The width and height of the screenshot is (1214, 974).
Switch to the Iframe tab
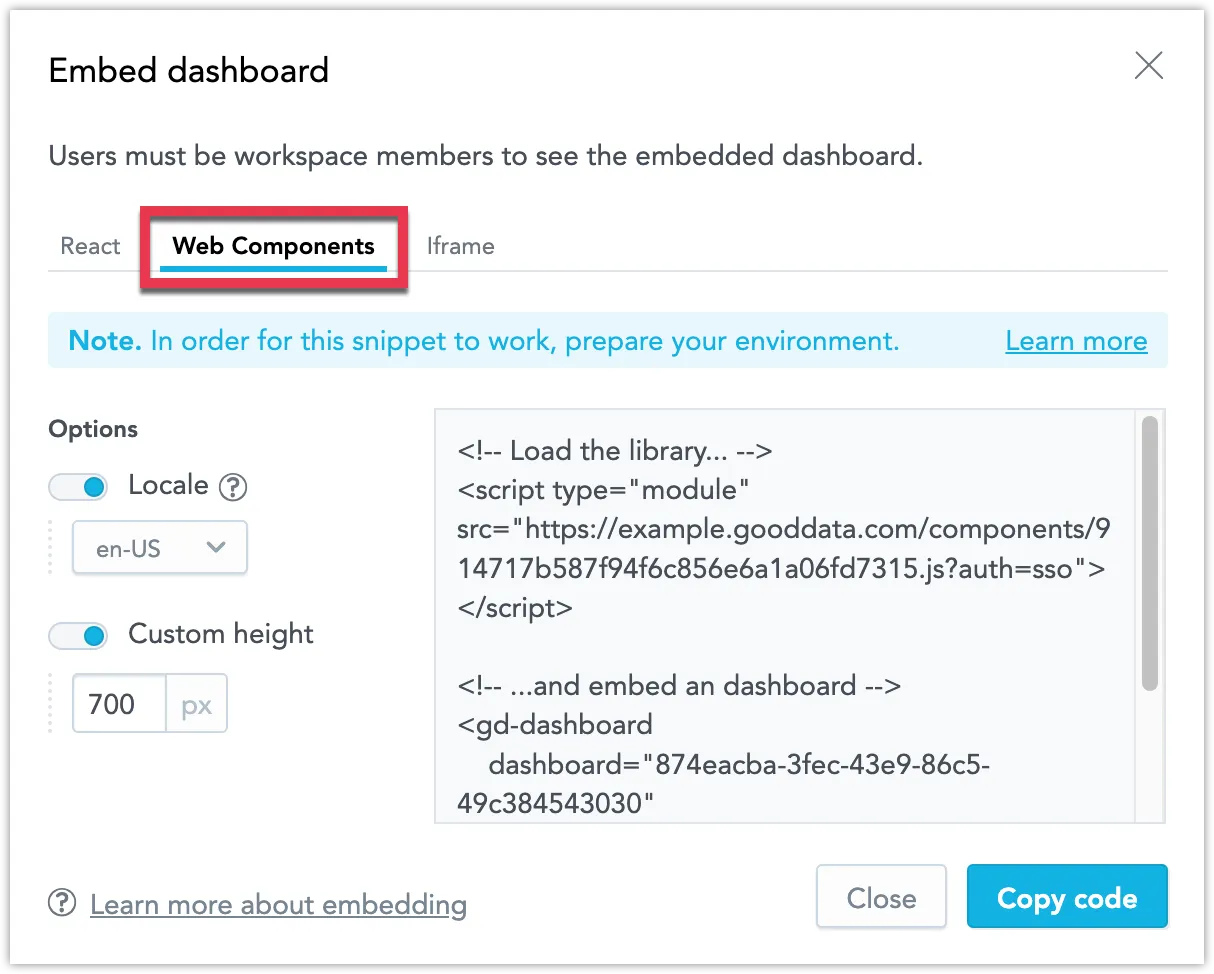[460, 245]
